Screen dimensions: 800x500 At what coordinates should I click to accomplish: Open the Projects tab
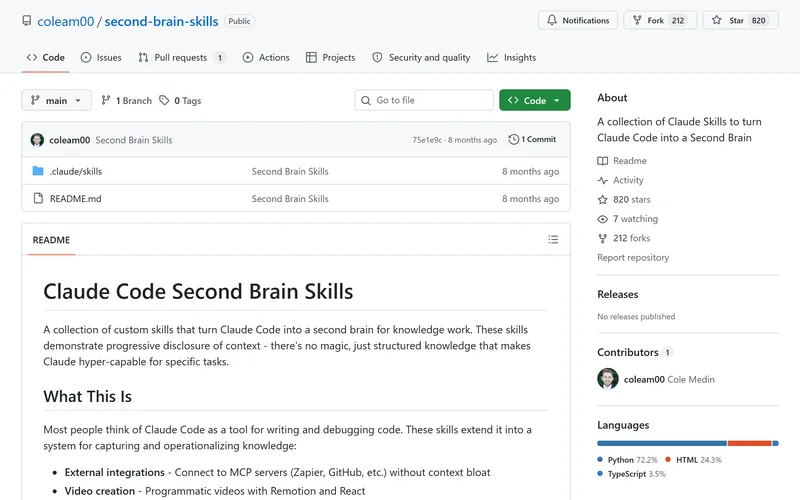pyautogui.click(x=331, y=58)
